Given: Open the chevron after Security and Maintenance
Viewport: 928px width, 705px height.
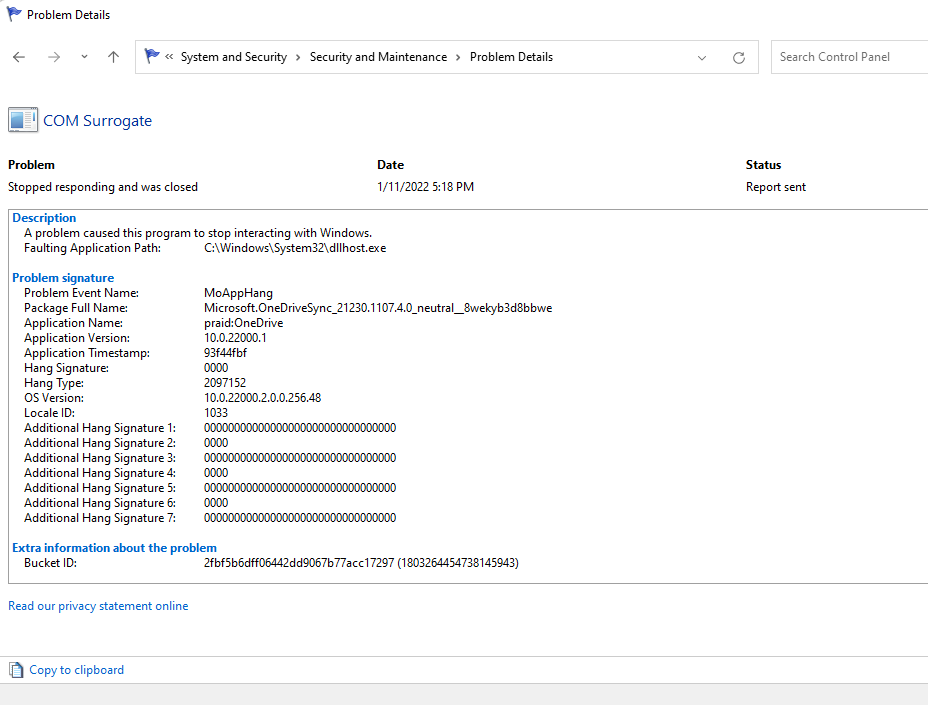Looking at the screenshot, I should [x=459, y=57].
